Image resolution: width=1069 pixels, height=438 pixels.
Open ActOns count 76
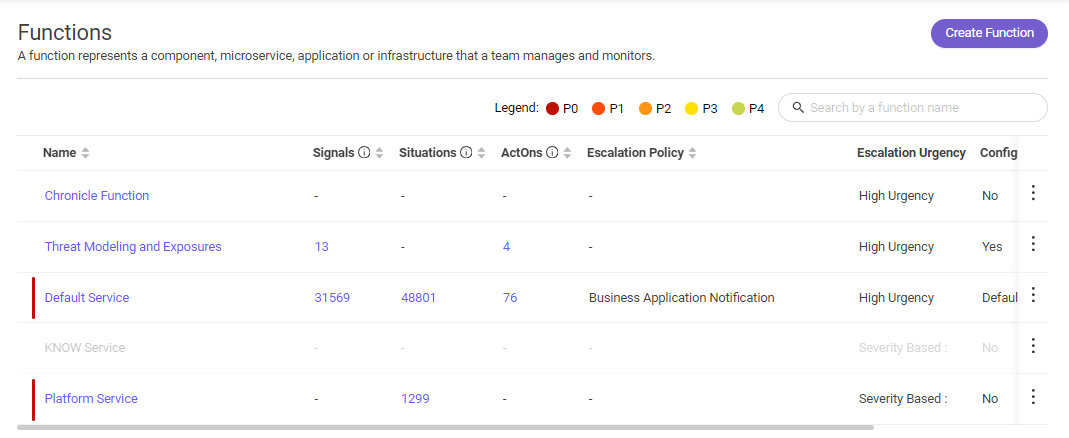tap(510, 297)
